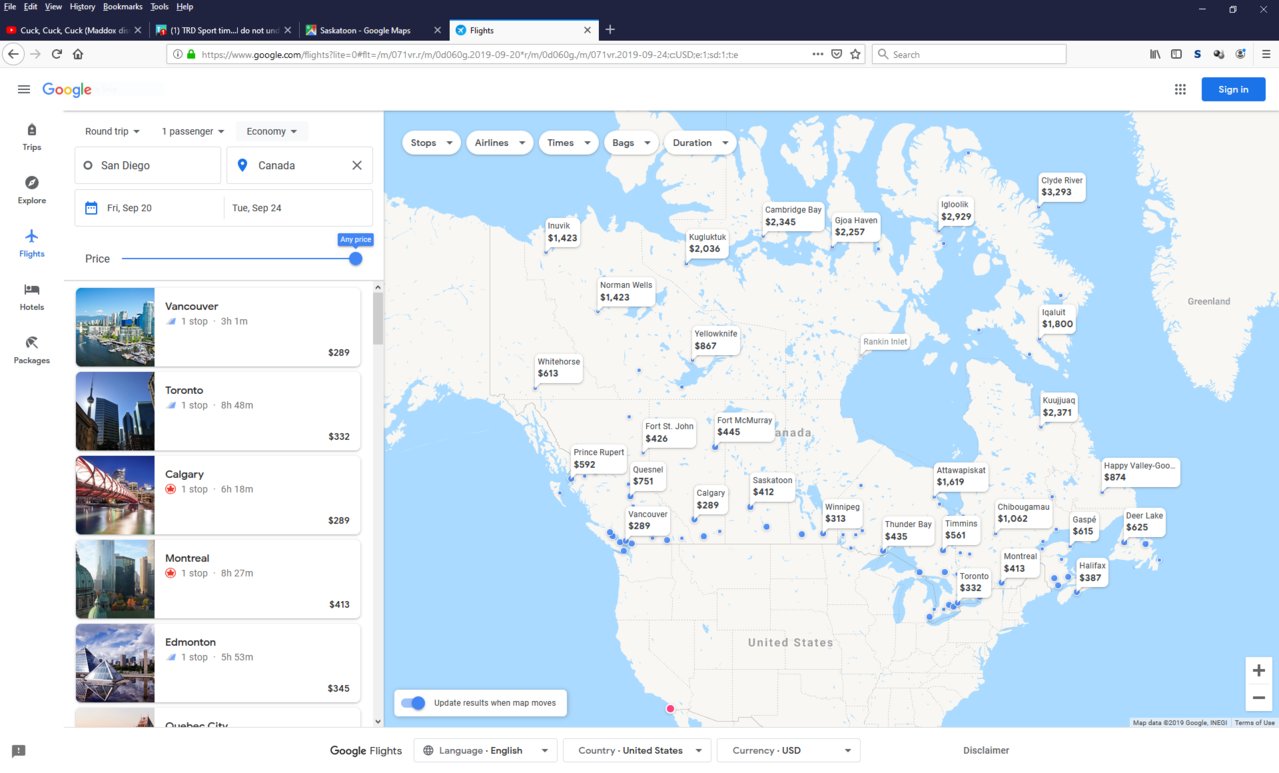Bookmark this page with the star

[x=855, y=54]
